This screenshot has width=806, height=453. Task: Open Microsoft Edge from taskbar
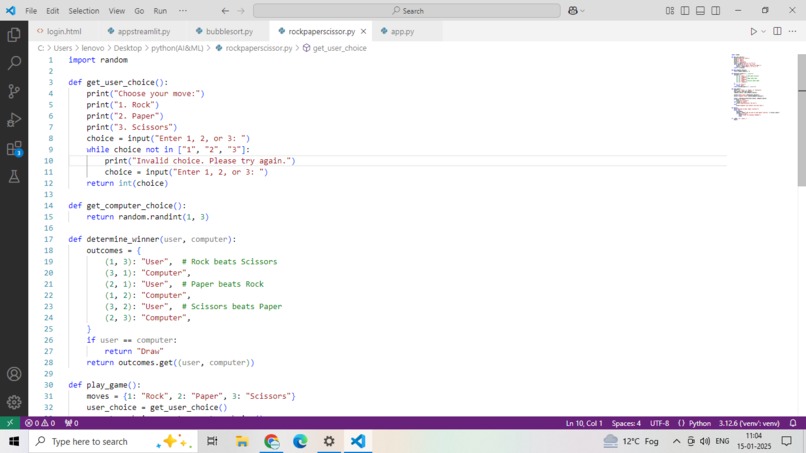tap(300, 441)
